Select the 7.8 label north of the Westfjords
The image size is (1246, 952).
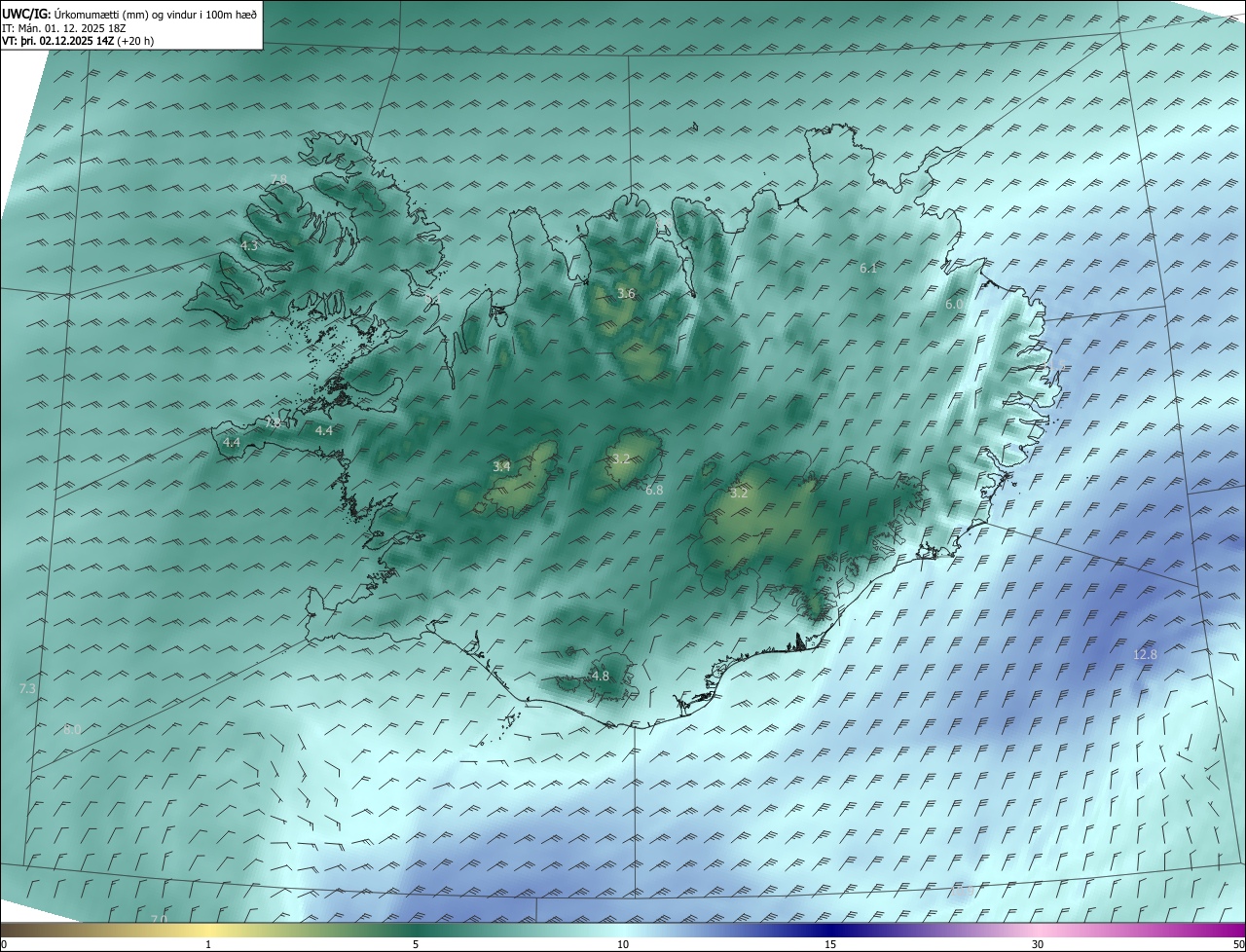(x=278, y=180)
